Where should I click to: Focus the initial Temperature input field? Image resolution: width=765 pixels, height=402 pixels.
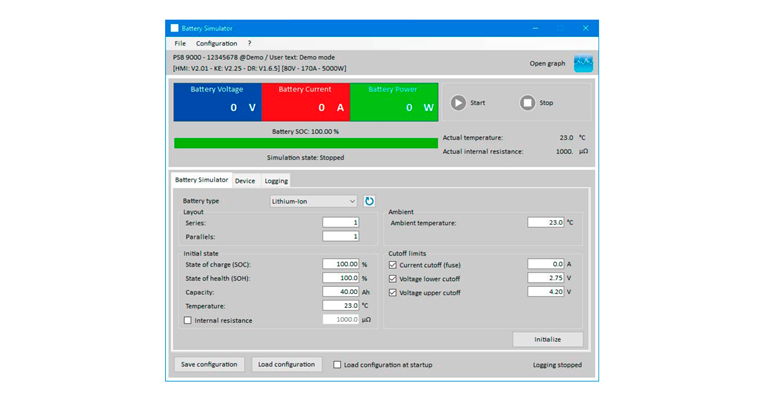pos(341,305)
